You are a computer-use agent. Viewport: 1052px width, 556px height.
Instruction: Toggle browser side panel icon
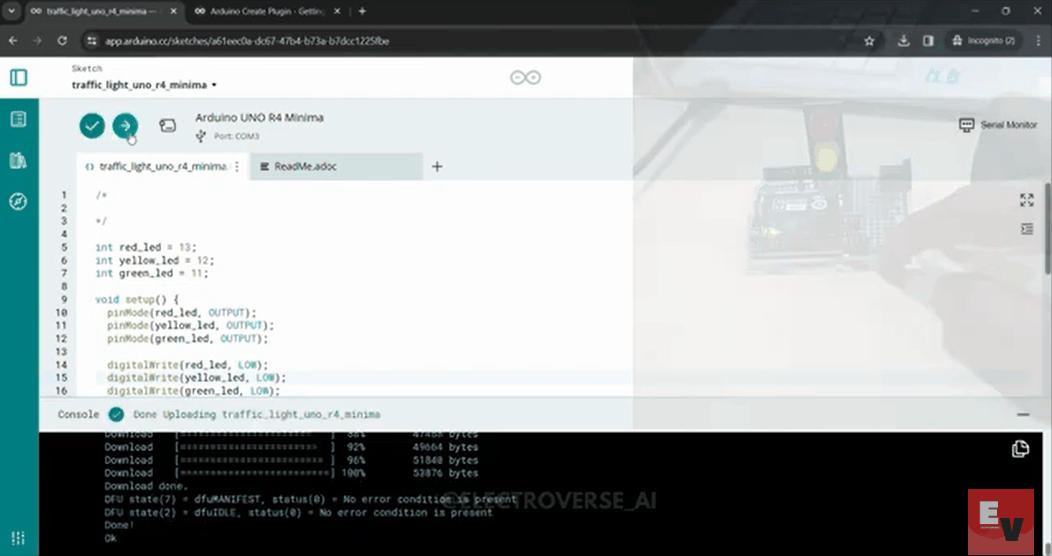click(929, 41)
